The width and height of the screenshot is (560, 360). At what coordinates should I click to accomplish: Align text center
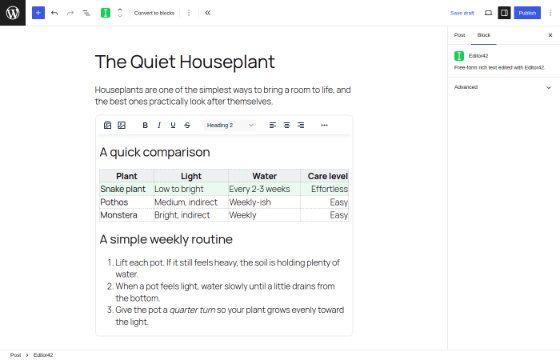287,125
